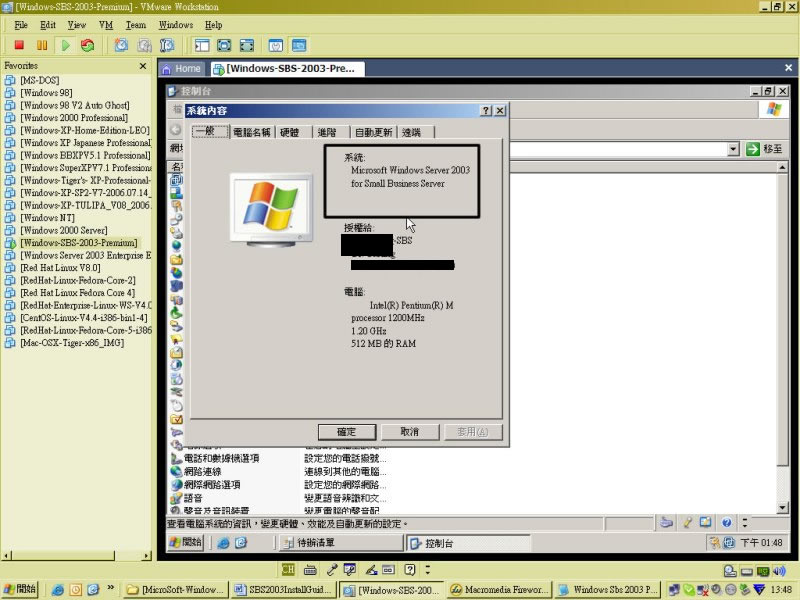Select [Windows 98] in Favorites
800x600 pixels.
[x=46, y=93]
